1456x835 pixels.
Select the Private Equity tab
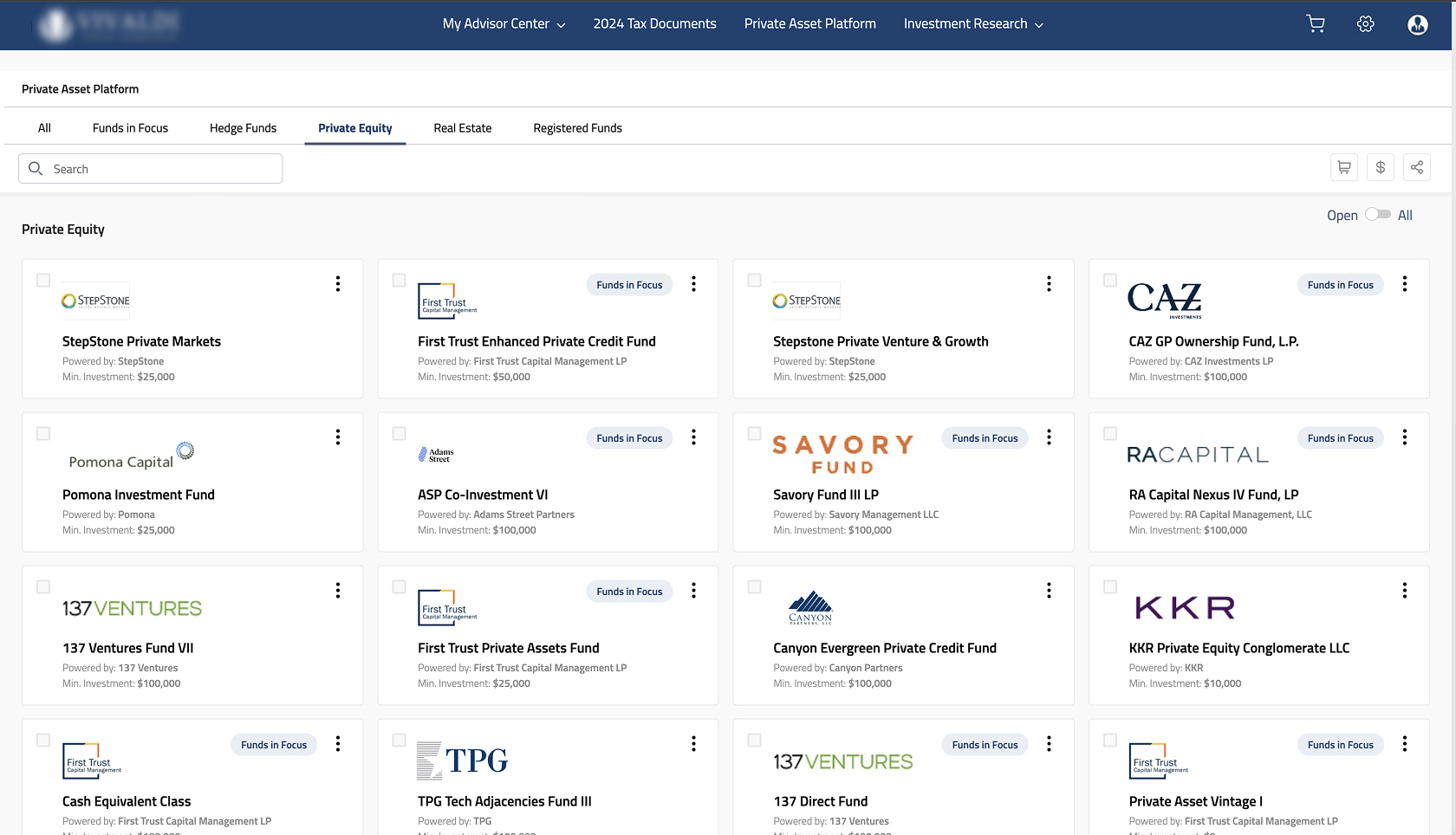(x=355, y=128)
